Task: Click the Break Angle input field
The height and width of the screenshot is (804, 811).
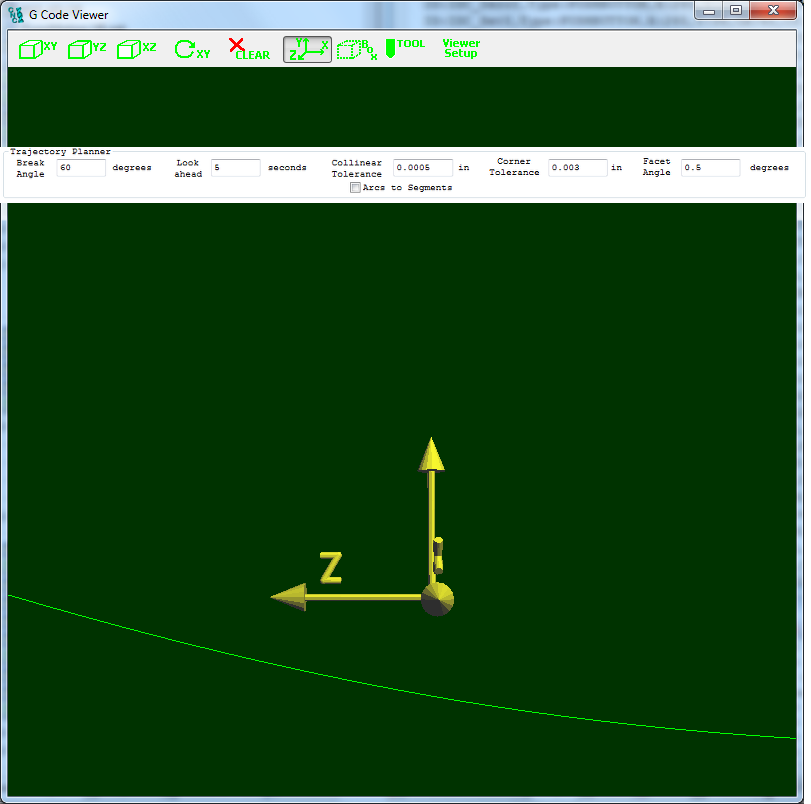Action: 80,168
